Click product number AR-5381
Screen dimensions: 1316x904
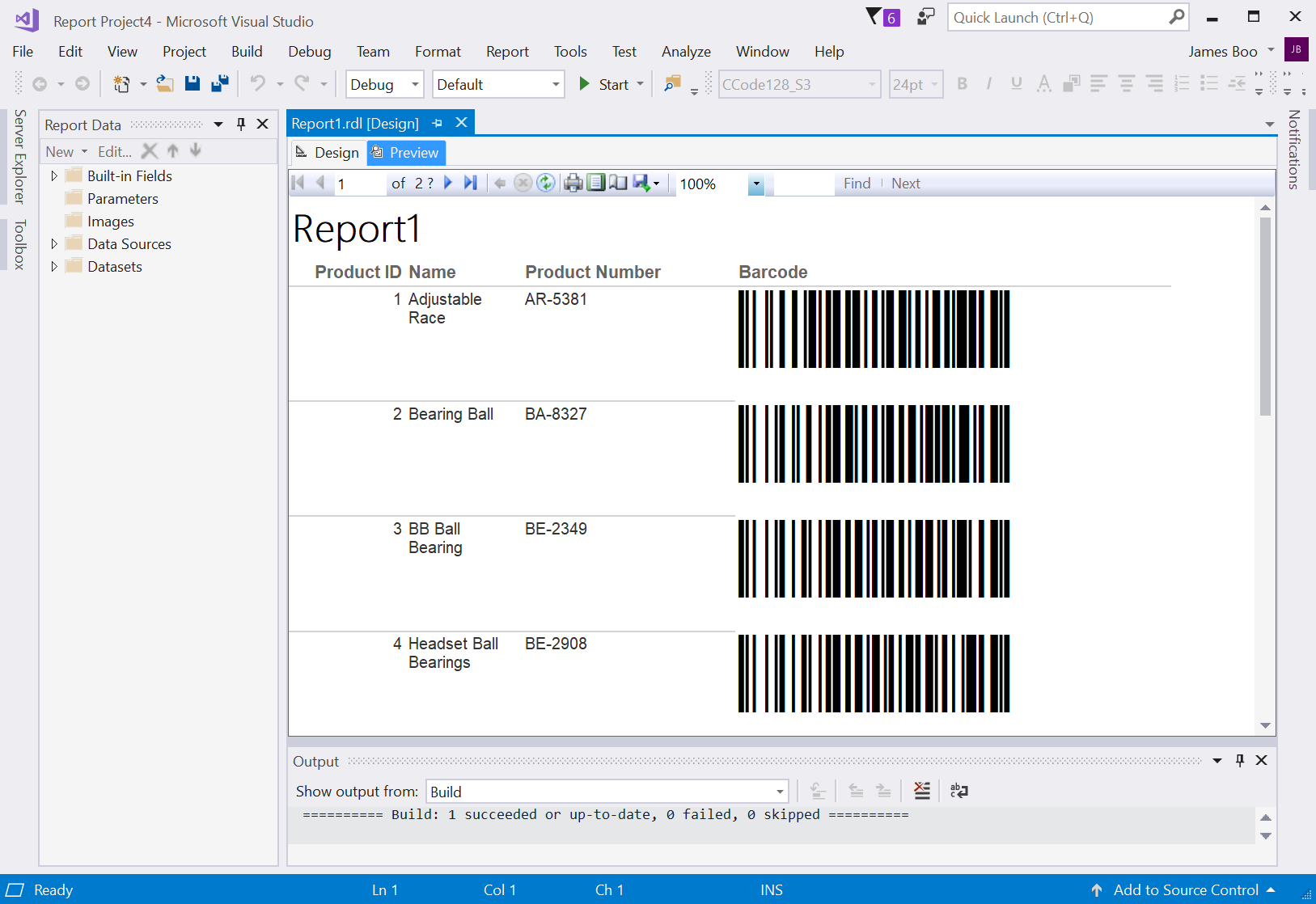pos(556,299)
